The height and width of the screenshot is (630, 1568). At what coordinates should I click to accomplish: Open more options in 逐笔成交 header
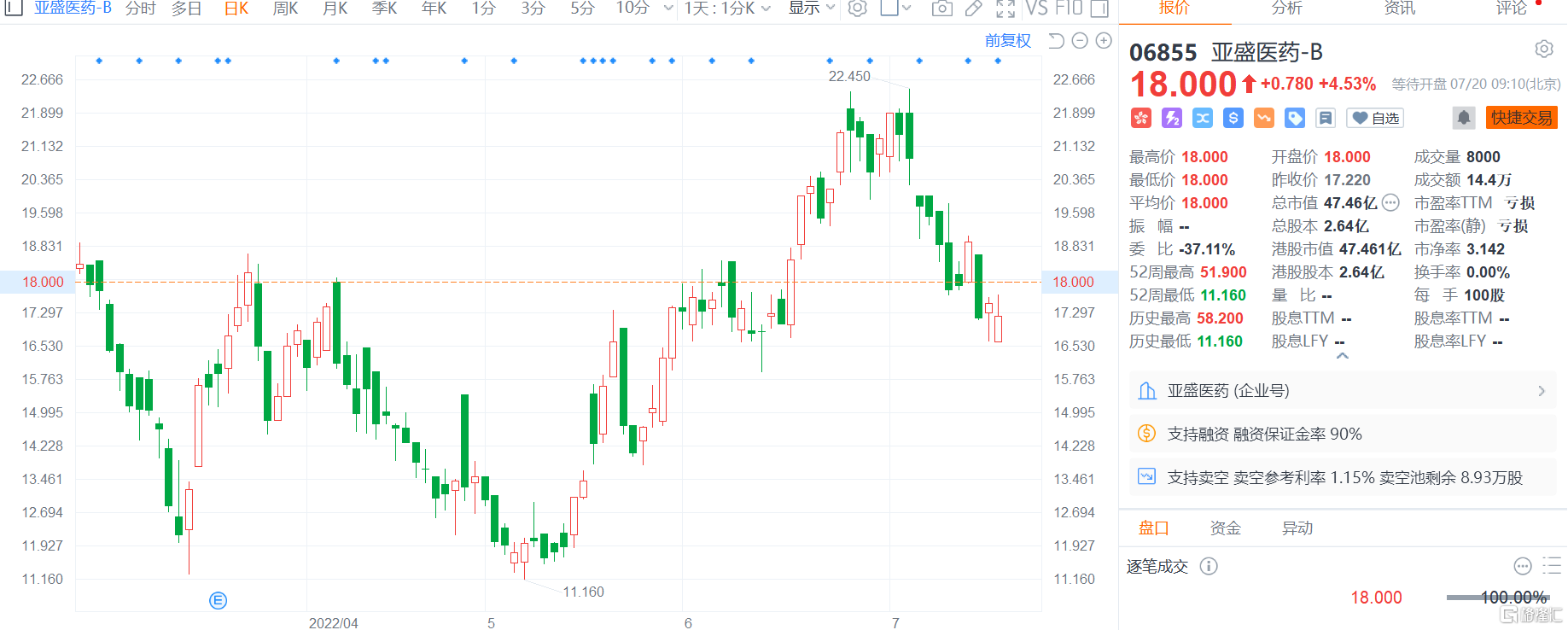(x=1523, y=566)
